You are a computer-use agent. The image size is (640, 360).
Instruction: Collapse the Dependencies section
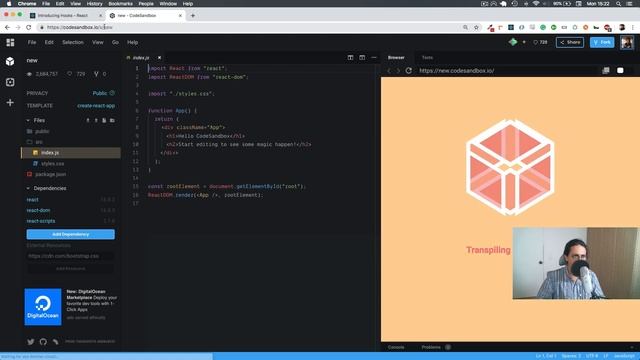pyautogui.click(x=28, y=188)
